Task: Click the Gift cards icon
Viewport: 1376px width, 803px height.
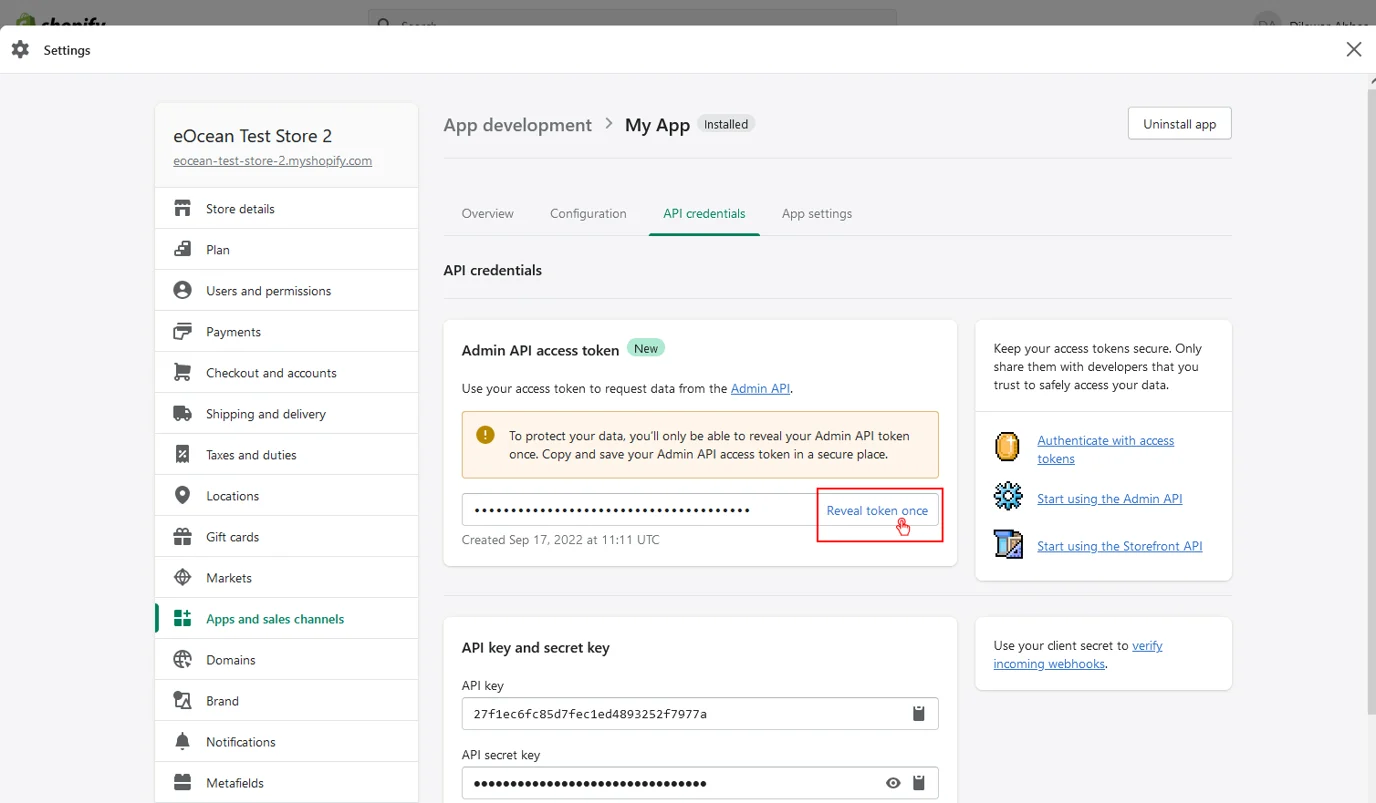Action: (x=182, y=537)
